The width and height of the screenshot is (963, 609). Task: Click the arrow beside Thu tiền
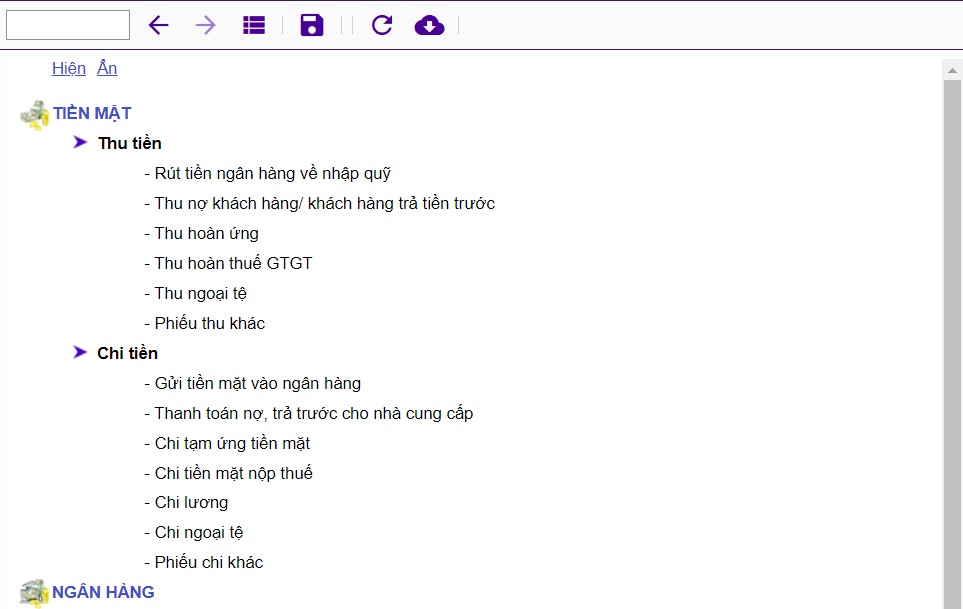80,142
